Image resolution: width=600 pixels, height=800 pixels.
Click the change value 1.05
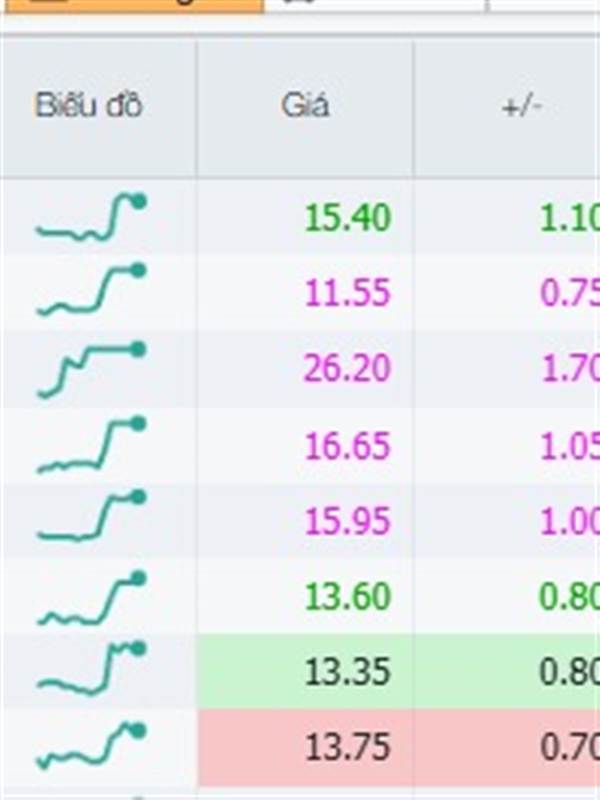pyautogui.click(x=568, y=446)
